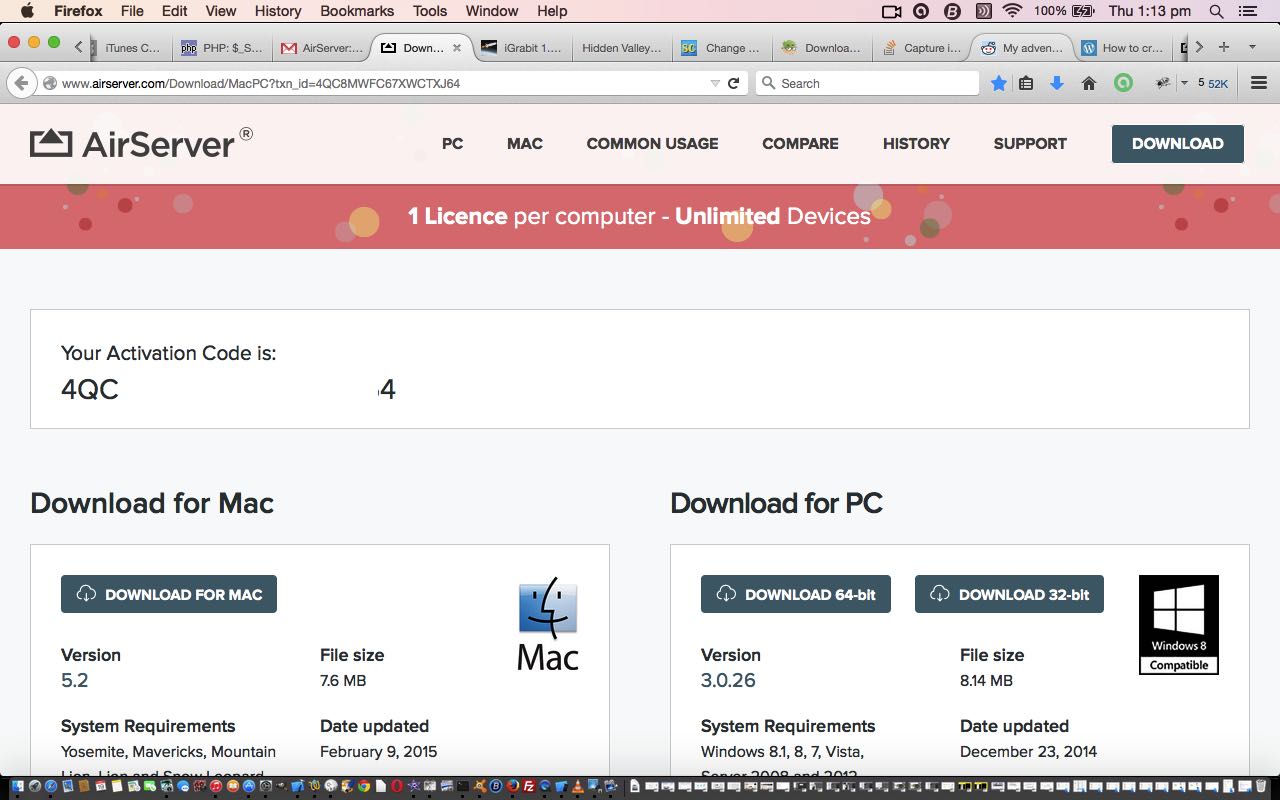This screenshot has width=1280, height=800.
Task: Click the clock Thu 1:13 pm
Action: (1150, 11)
